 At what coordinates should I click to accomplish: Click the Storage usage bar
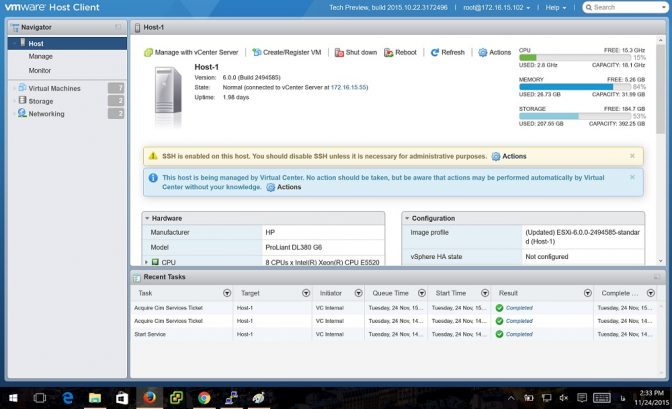coord(575,116)
